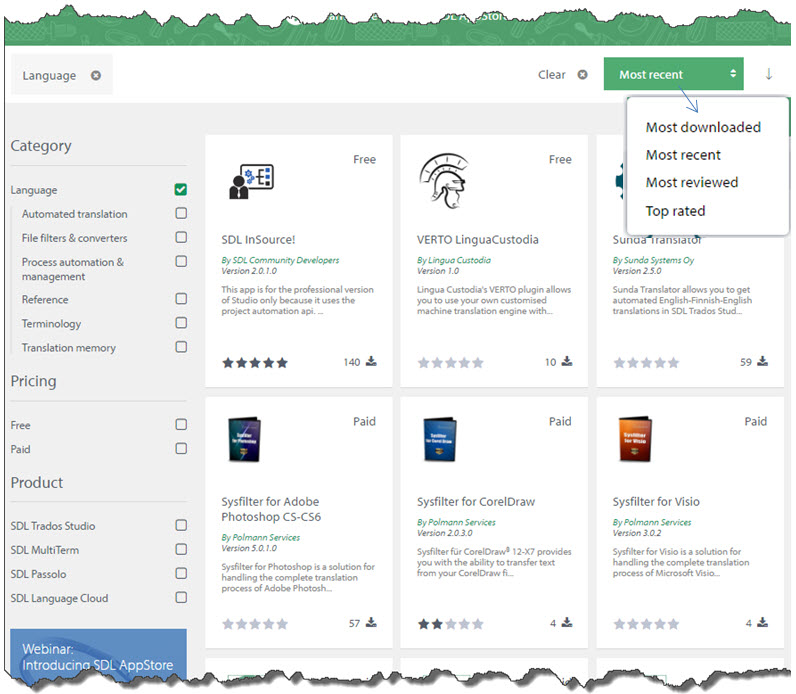Screen dimensions: 796x694
Task: Click star rating on VERTO LinguaCustodia card
Action: click(x=450, y=362)
